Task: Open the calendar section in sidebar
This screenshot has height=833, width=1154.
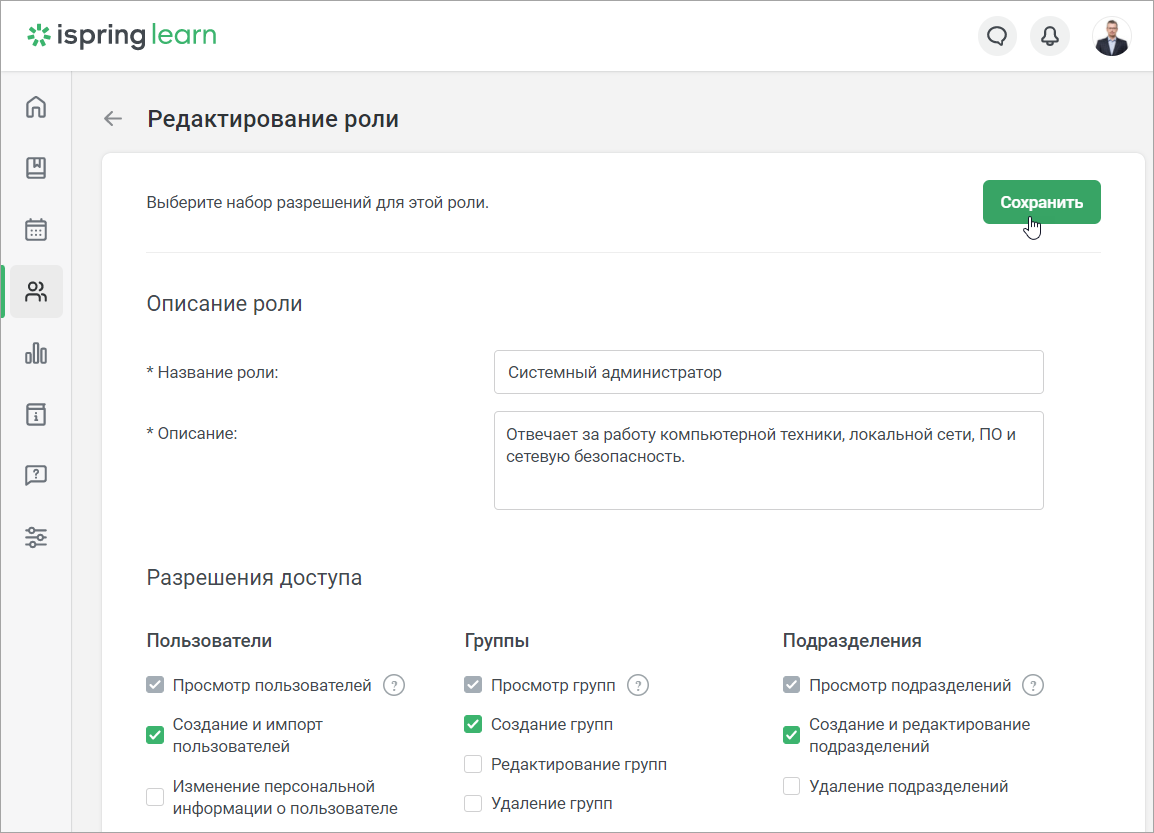Action: point(36,230)
